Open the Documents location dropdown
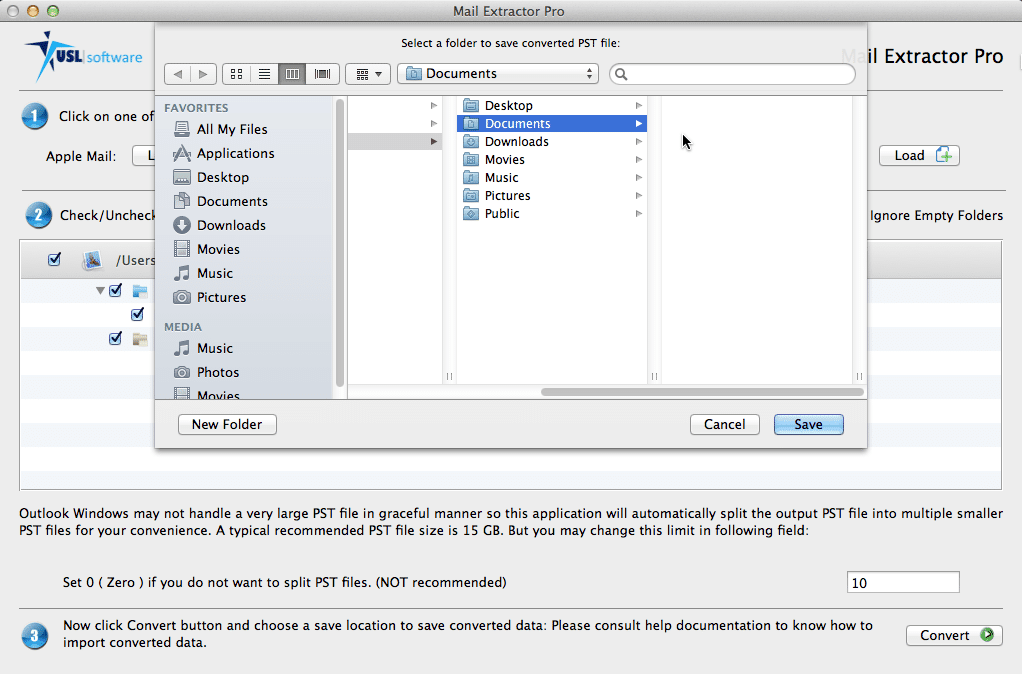The image size is (1022, 674). pos(497,73)
